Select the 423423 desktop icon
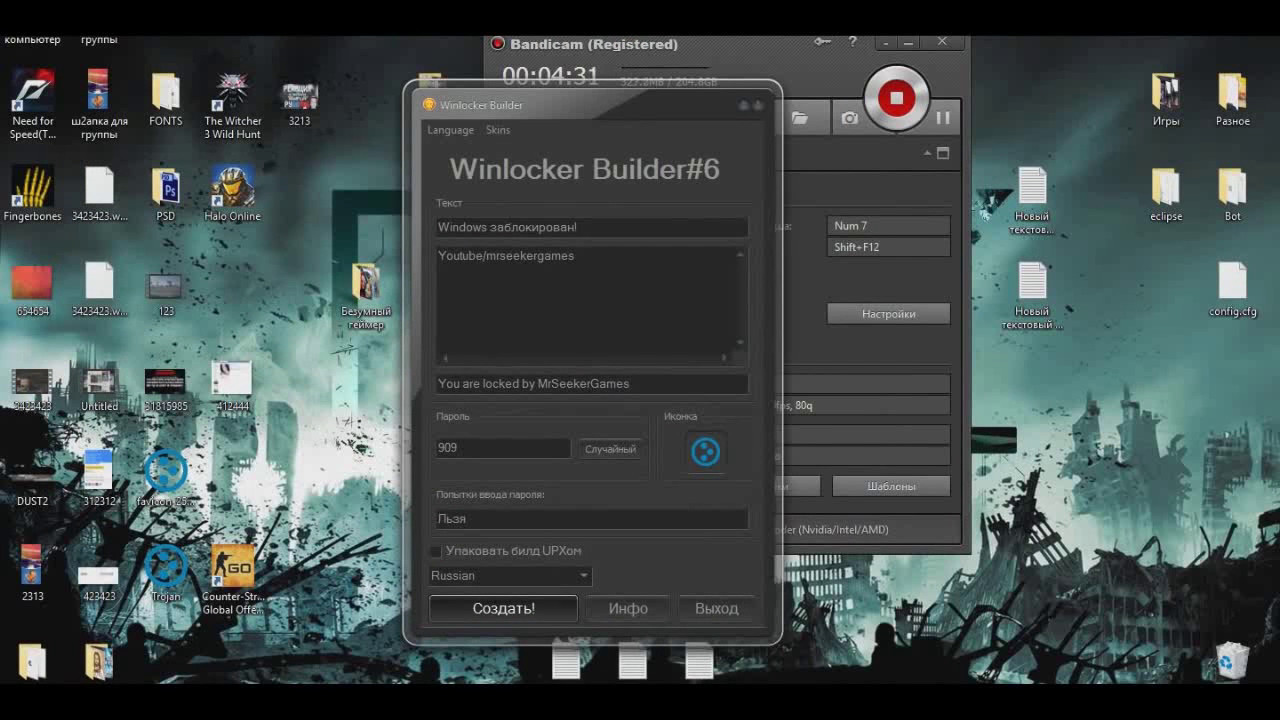 (99, 583)
